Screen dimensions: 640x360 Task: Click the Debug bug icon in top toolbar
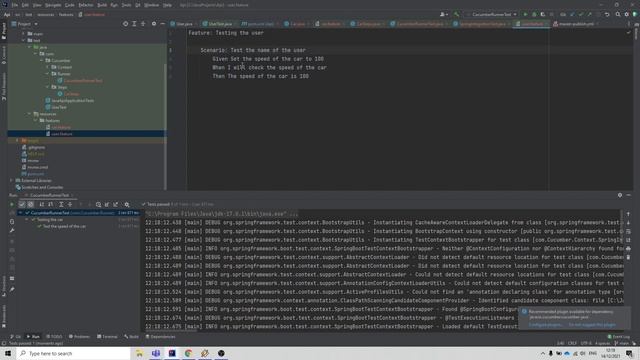534,14
